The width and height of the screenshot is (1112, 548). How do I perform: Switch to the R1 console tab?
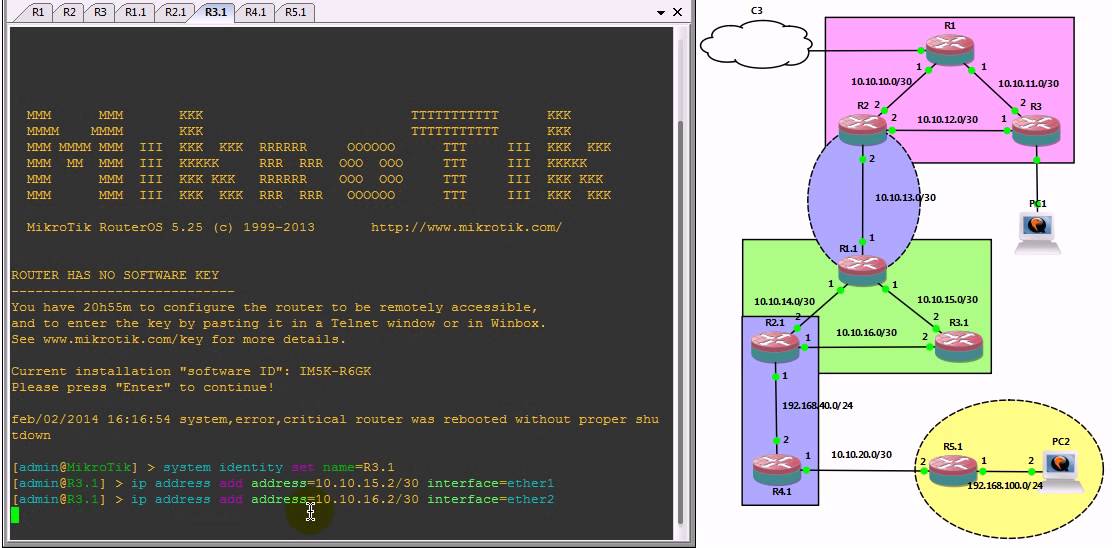(38, 12)
